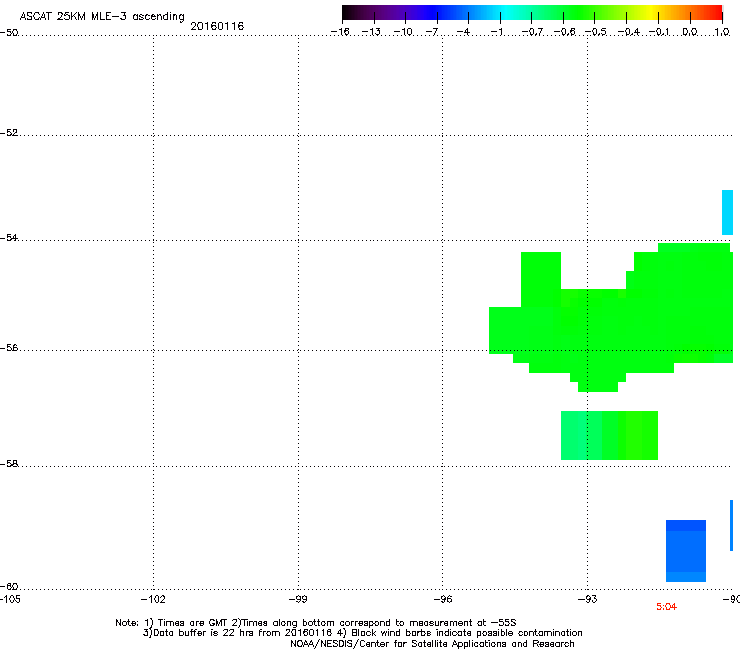Click the dark blue data block near -60

686,551
